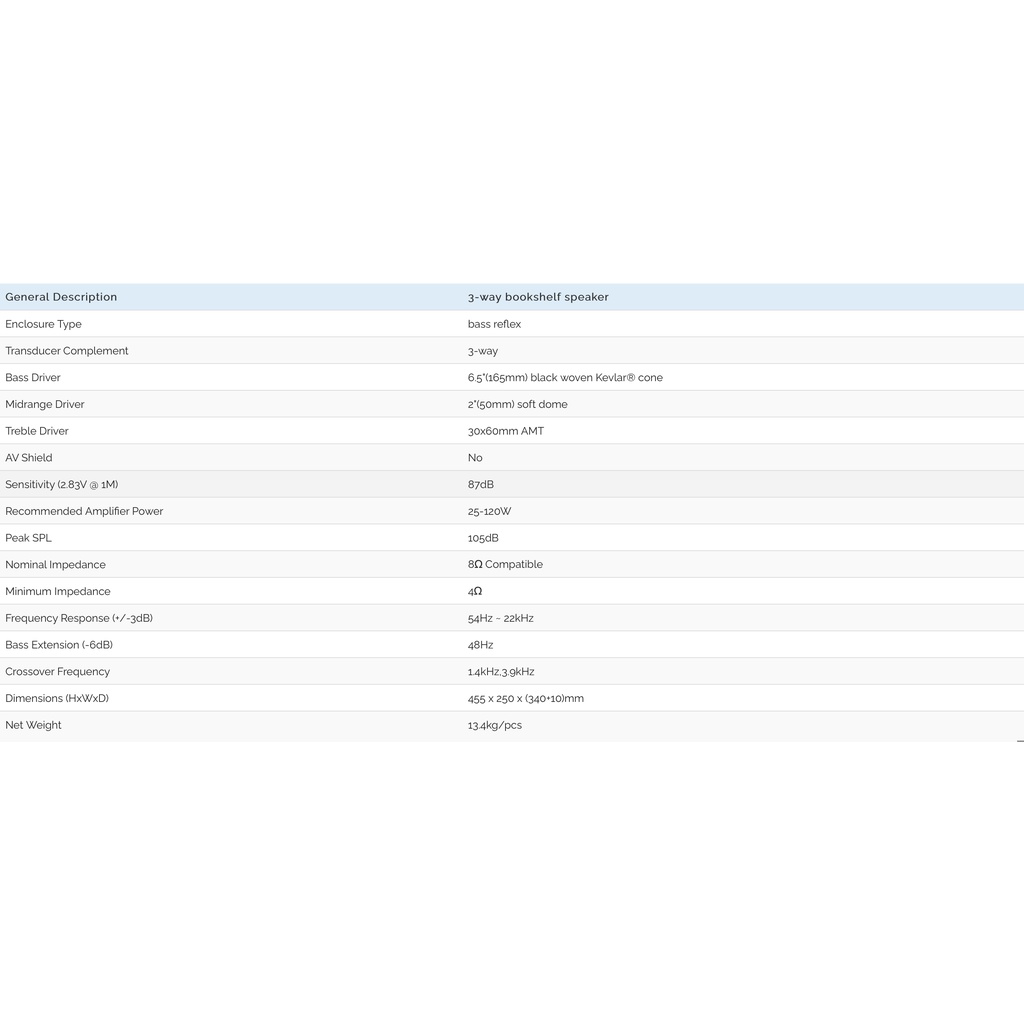The image size is (1024, 1024).
Task: Click the Bass Driver row label
Action: point(33,378)
